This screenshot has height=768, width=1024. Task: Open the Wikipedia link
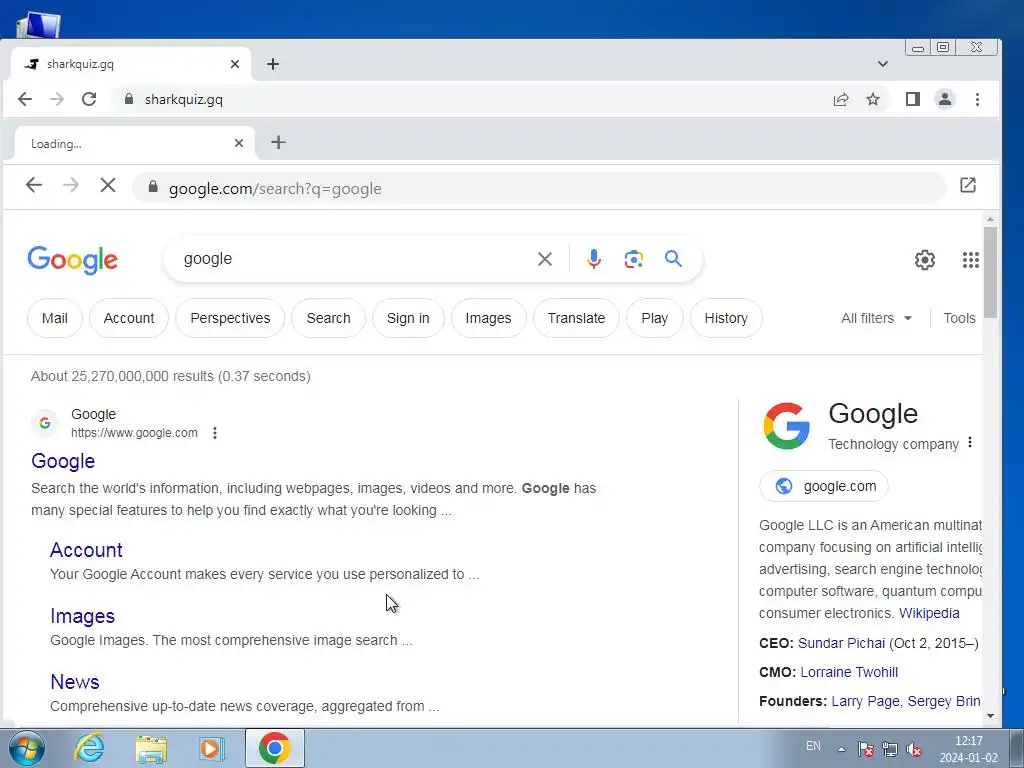click(x=929, y=613)
